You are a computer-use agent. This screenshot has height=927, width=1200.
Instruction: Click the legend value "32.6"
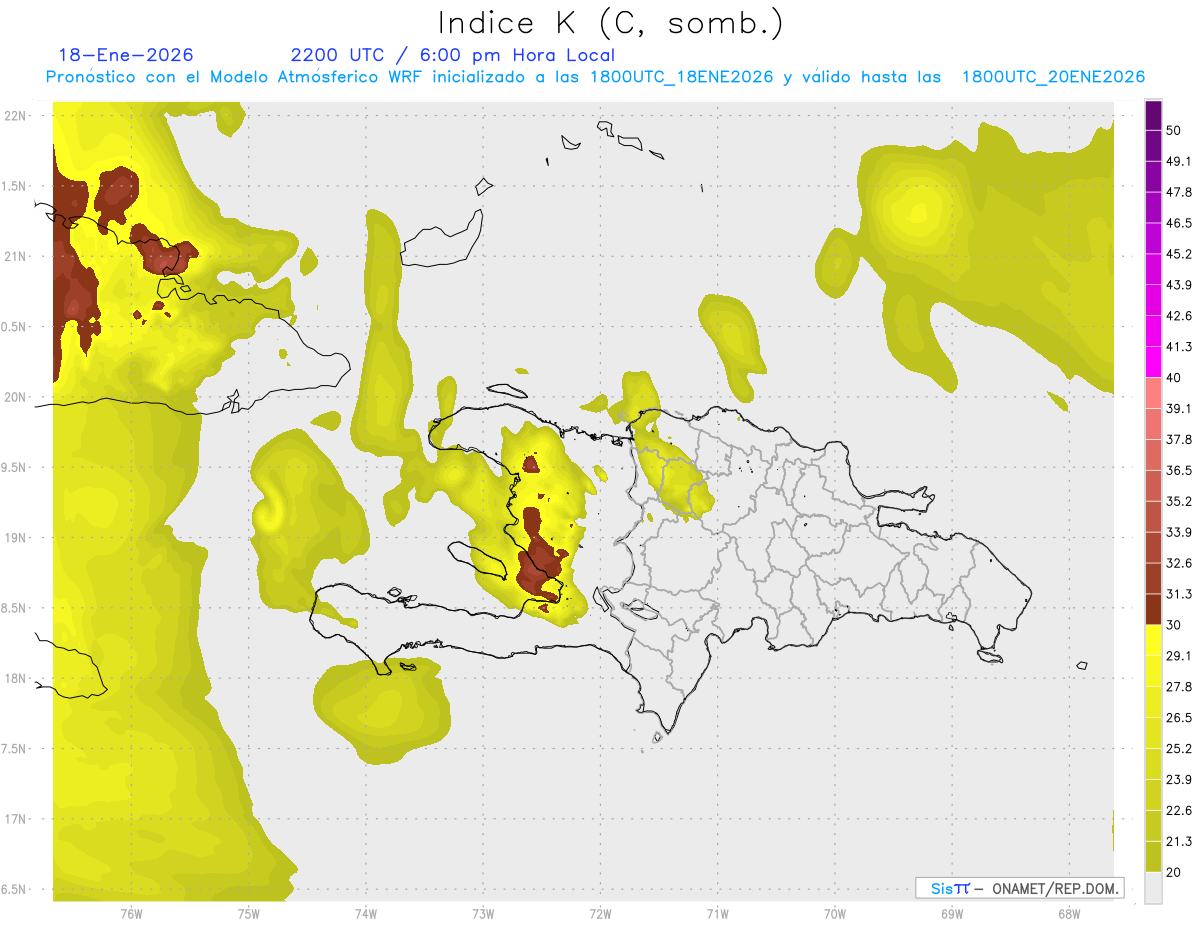tap(1179, 563)
